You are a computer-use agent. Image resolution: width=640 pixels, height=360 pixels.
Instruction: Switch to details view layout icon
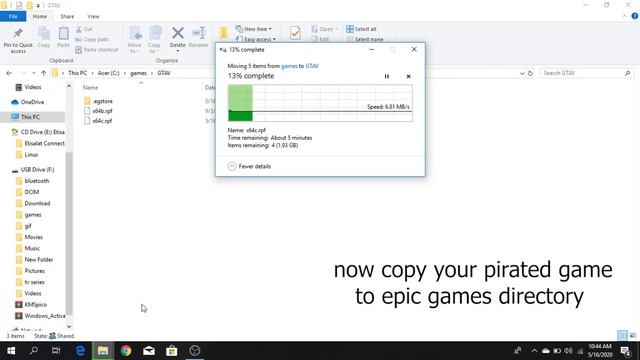click(622, 335)
